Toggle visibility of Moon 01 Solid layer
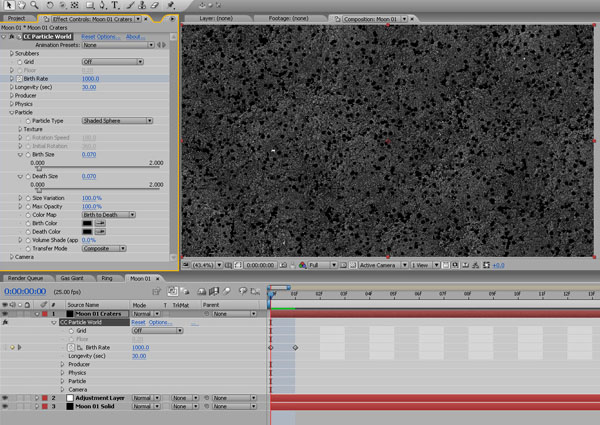This screenshot has width=600, height=425. point(5,407)
